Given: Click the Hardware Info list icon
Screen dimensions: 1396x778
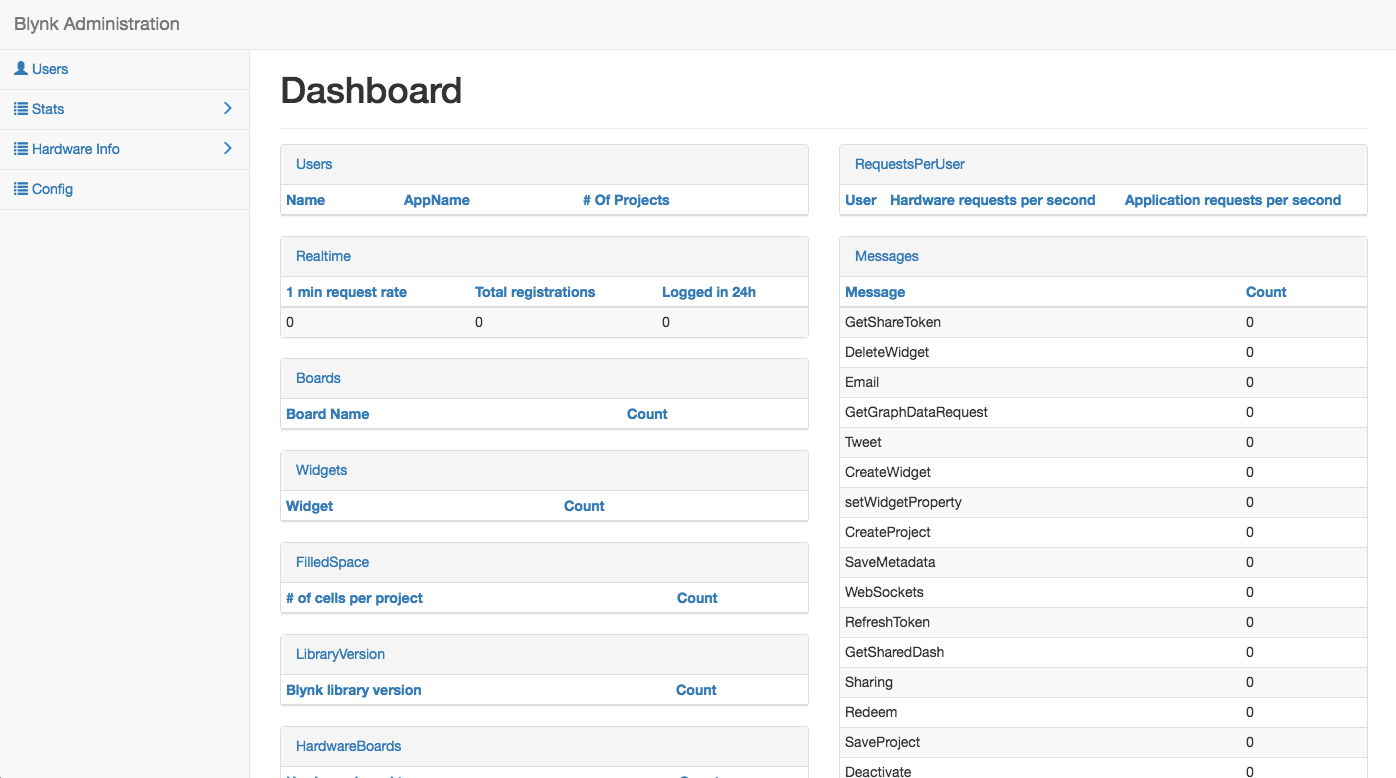Looking at the screenshot, I should [21, 149].
